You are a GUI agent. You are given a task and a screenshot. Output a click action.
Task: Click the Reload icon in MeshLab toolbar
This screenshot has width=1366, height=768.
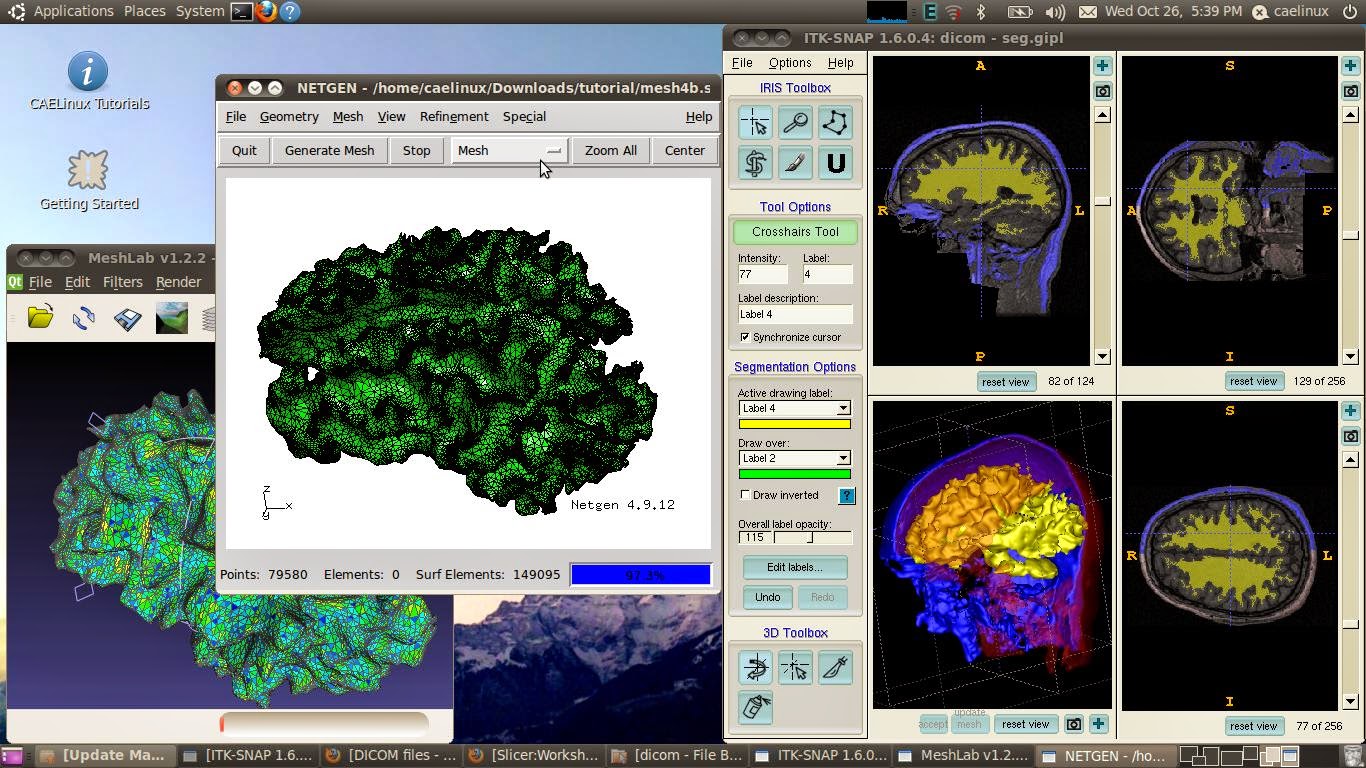click(84, 318)
